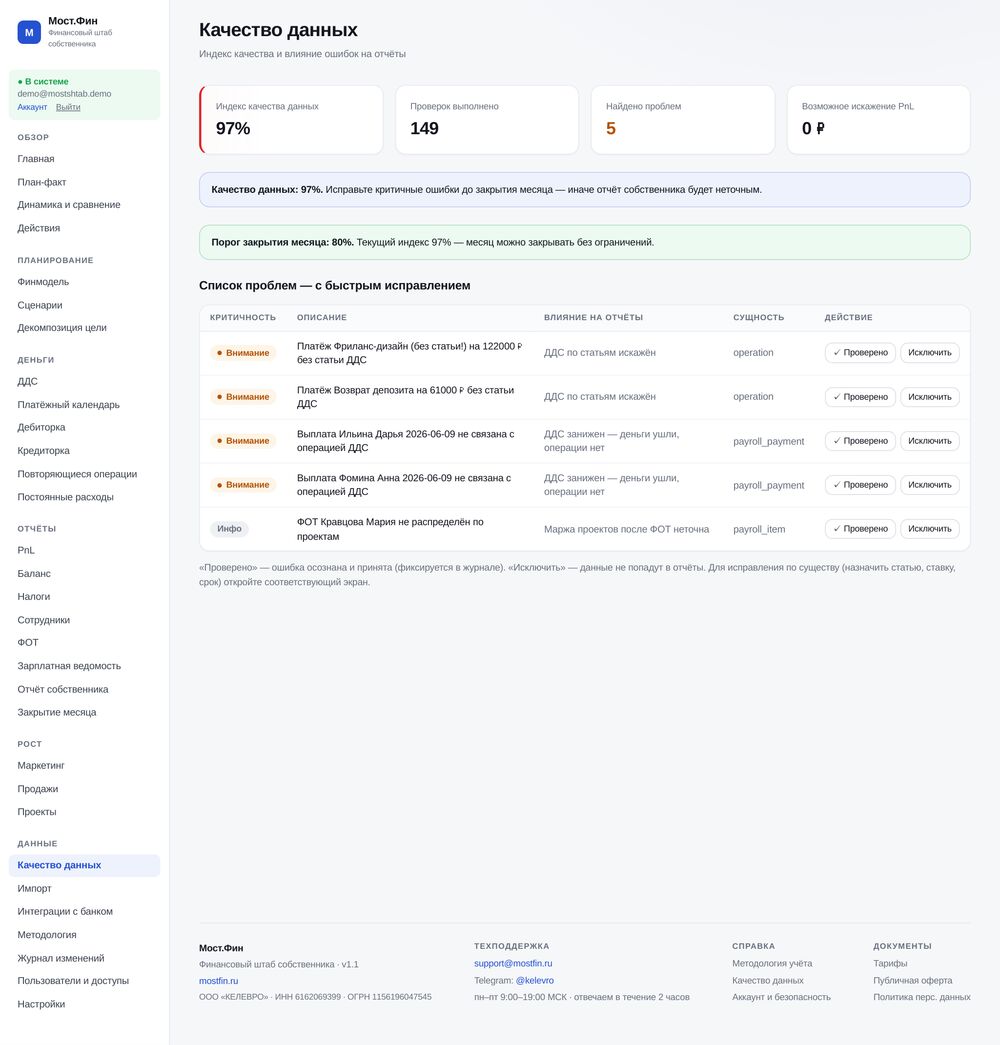Navigate to Кредиторка
This screenshot has width=1000, height=1045.
coord(43,451)
